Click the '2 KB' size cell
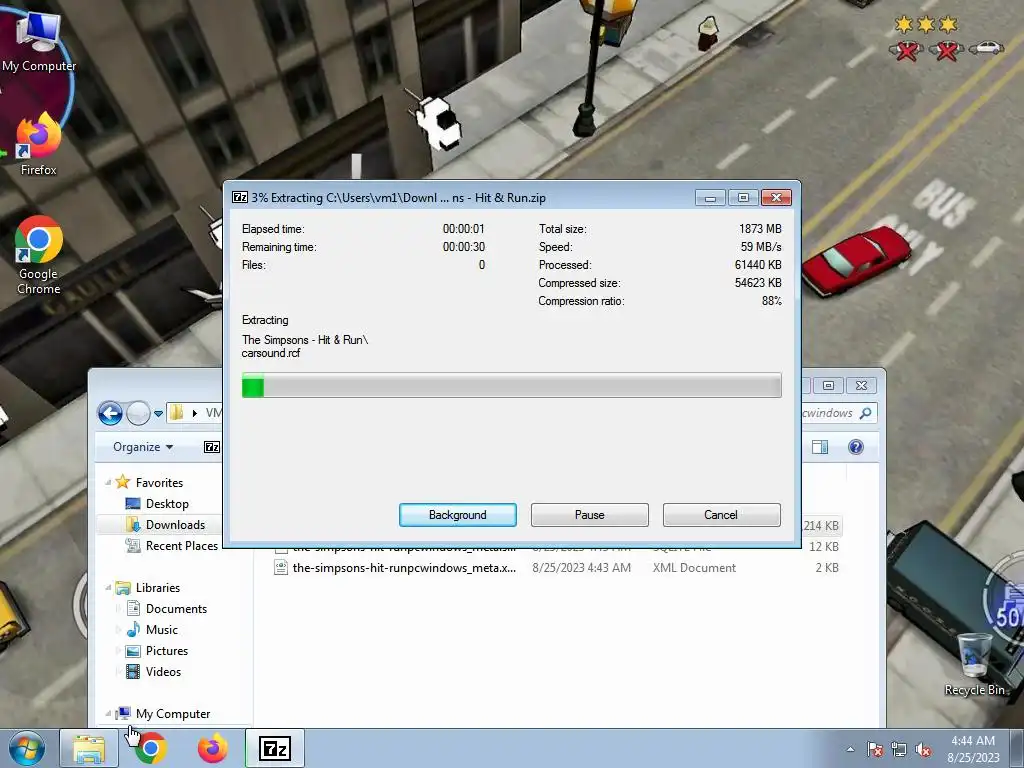Screen dimensions: 1024x768 [827, 568]
